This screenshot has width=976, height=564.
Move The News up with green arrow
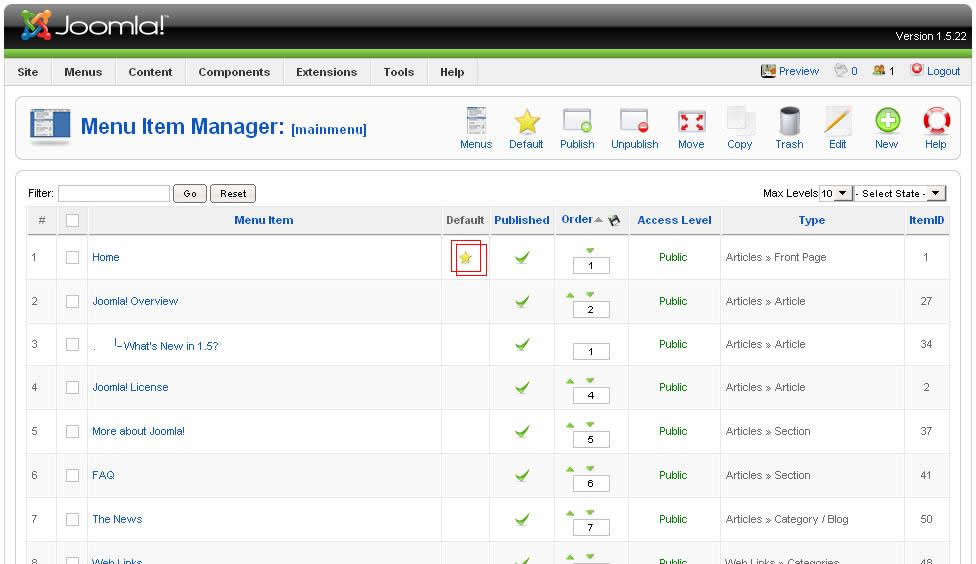point(570,513)
